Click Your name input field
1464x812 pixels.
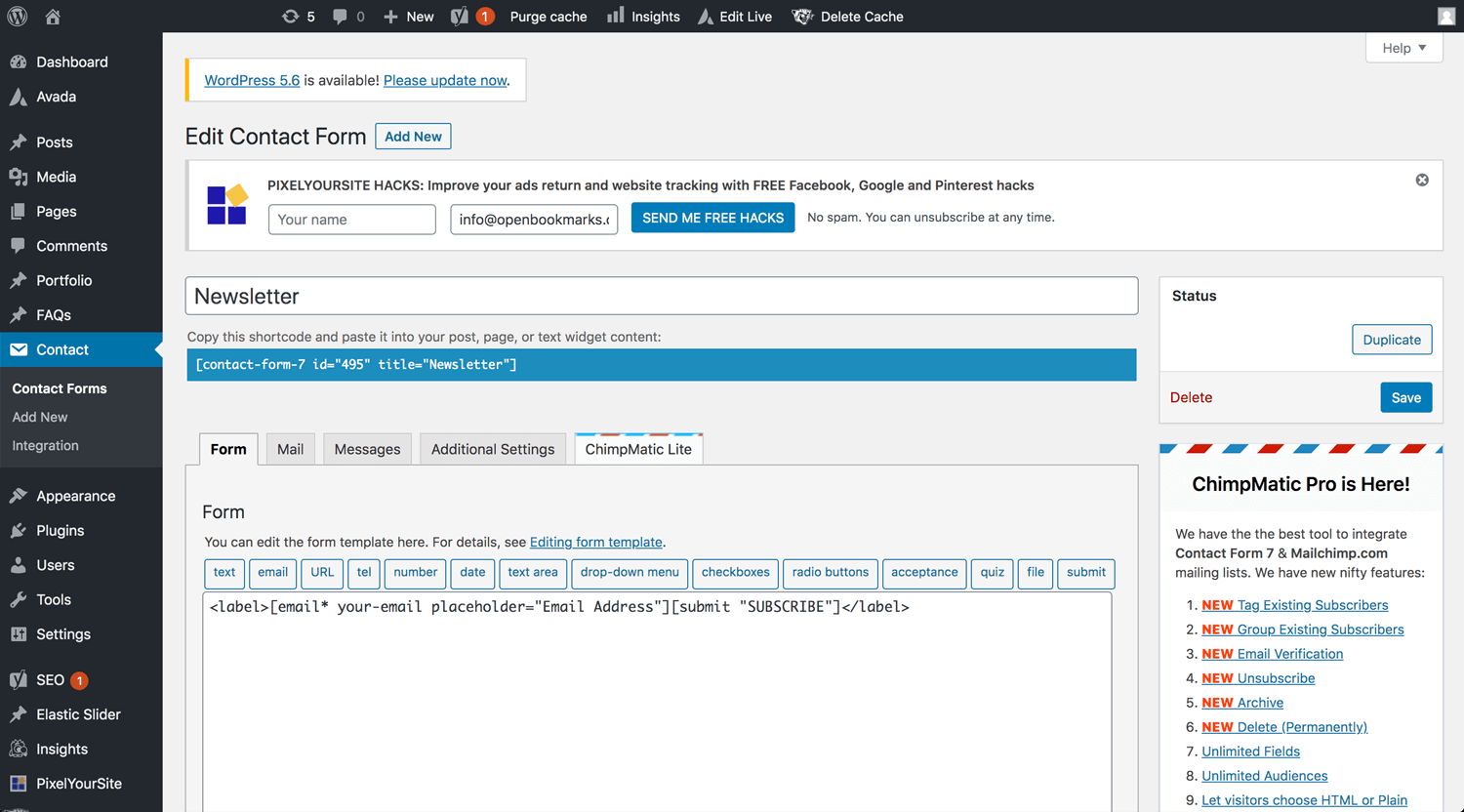click(x=352, y=220)
